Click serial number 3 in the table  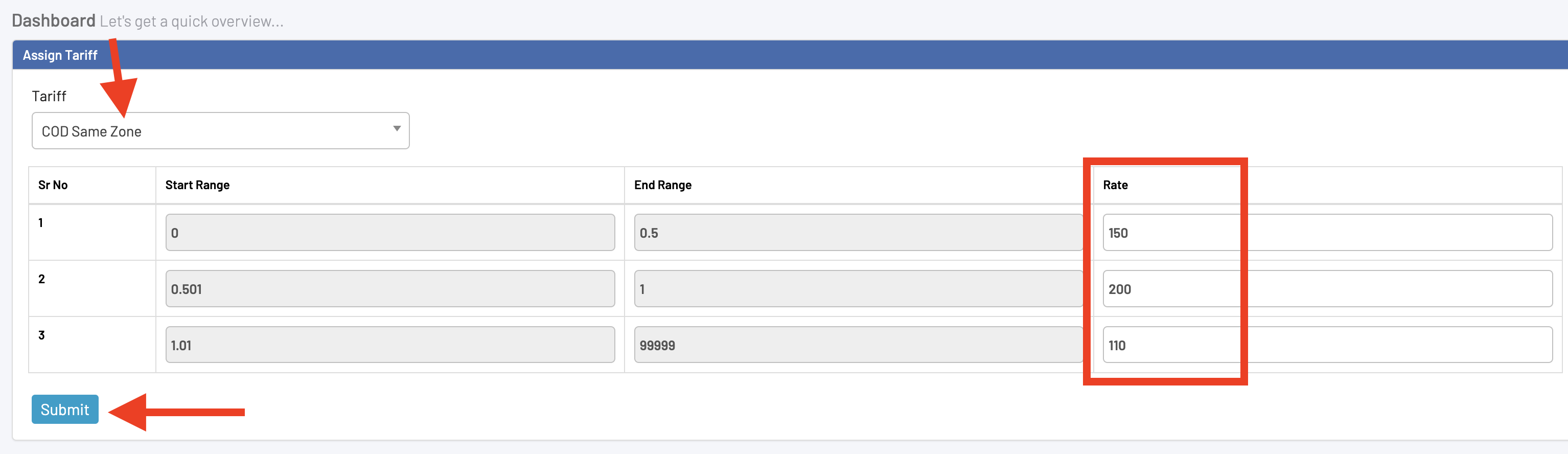pyautogui.click(x=41, y=335)
